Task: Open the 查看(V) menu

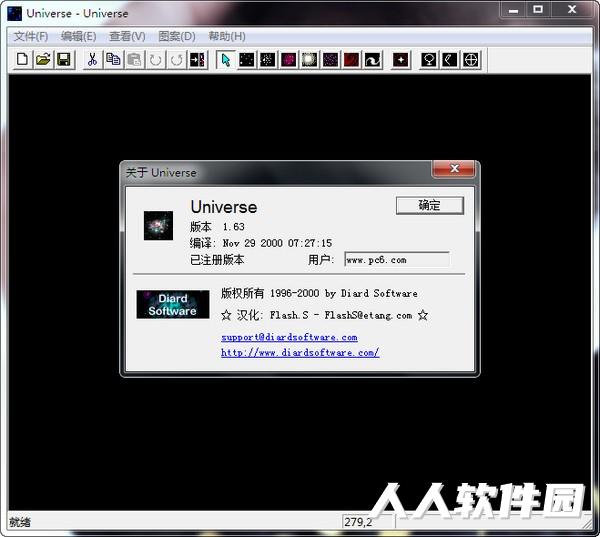Action: click(127, 36)
